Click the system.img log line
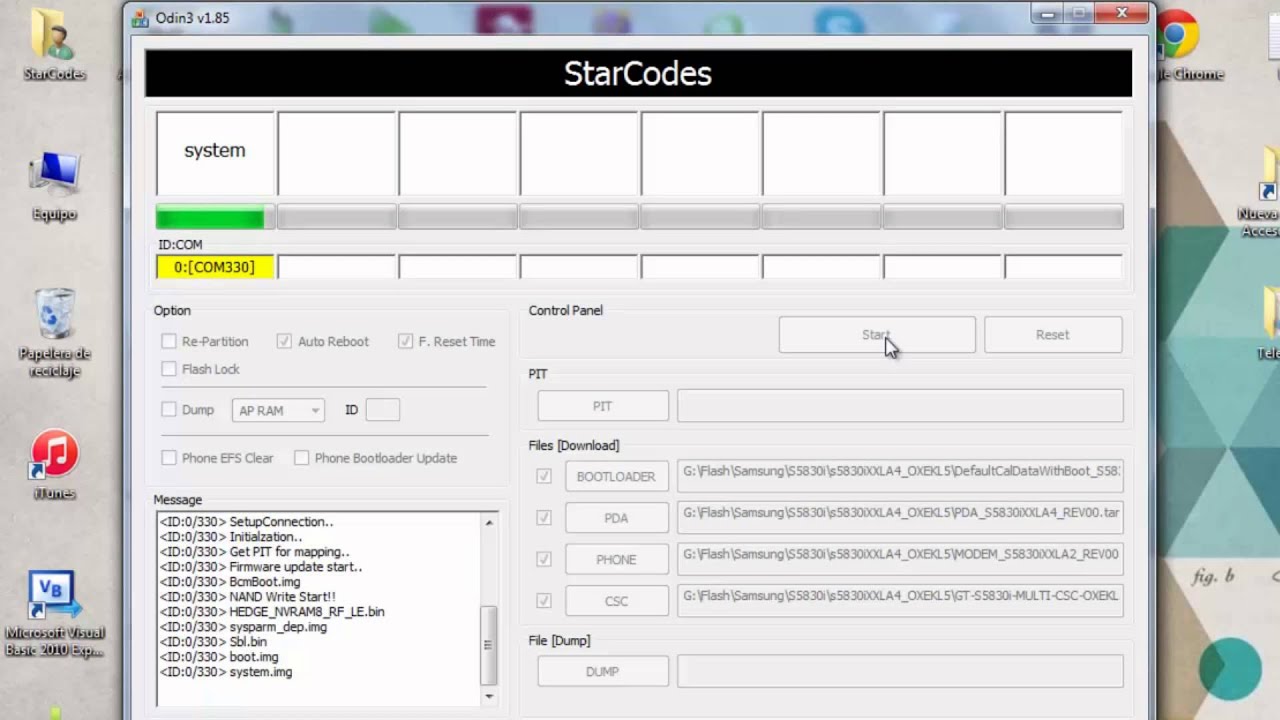Image resolution: width=1280 pixels, height=720 pixels. click(x=226, y=672)
